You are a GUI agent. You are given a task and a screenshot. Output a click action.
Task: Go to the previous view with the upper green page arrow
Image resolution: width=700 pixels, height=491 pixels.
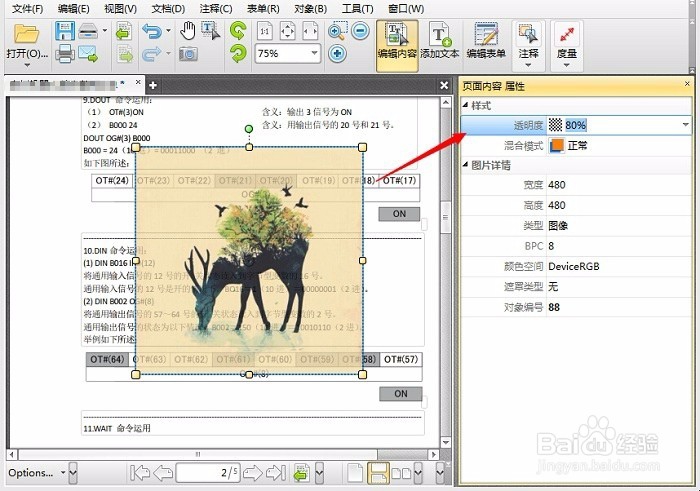(124, 31)
